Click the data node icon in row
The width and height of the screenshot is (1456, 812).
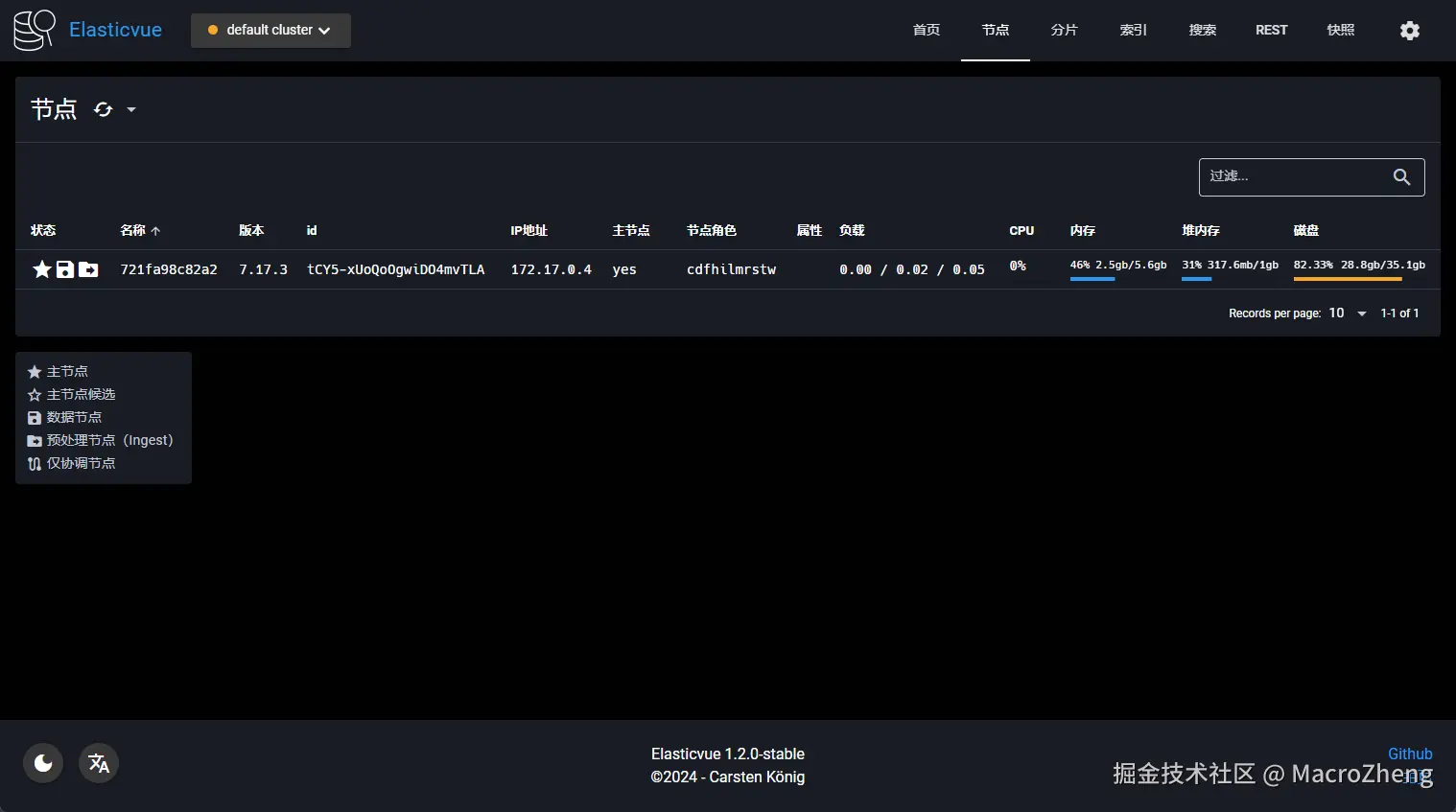tap(65, 269)
